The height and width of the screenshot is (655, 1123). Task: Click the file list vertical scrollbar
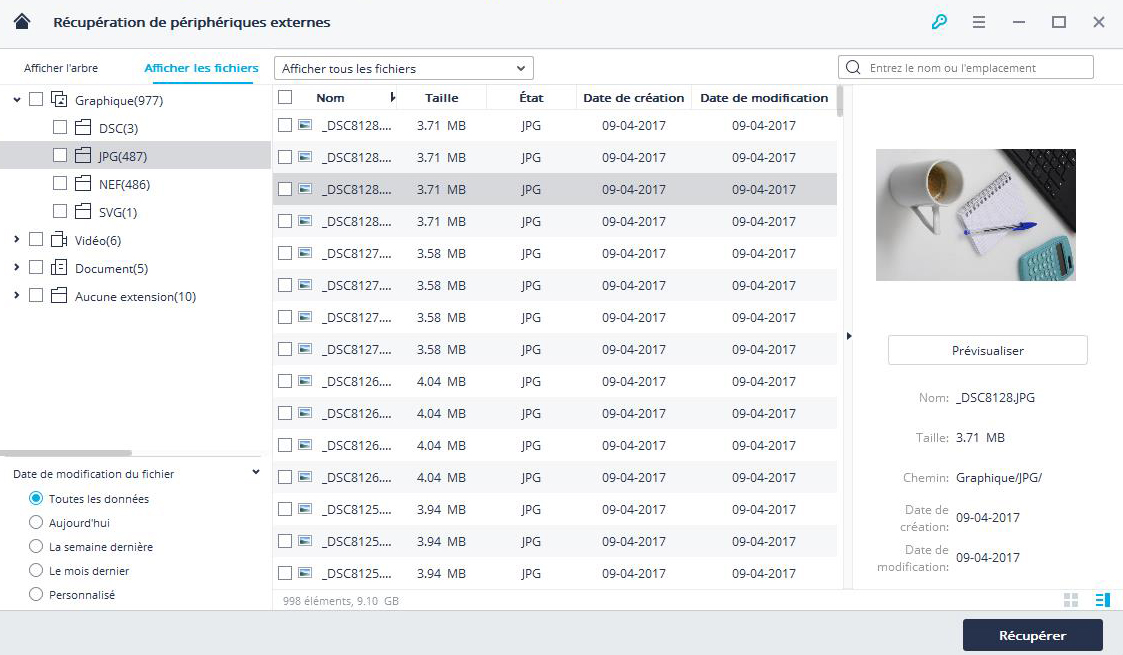[x=840, y=100]
